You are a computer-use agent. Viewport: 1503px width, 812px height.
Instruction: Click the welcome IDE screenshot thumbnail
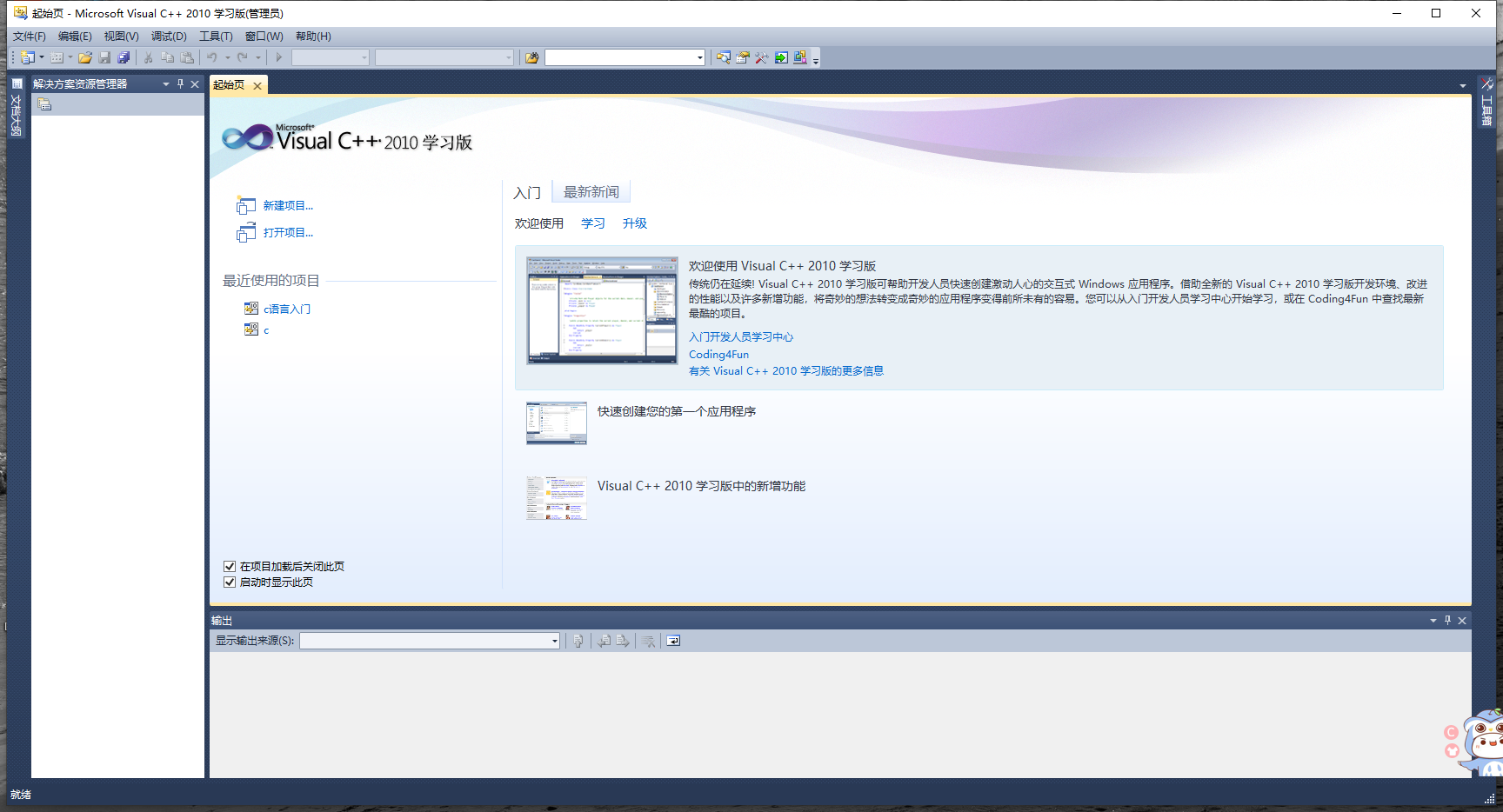[x=602, y=310]
